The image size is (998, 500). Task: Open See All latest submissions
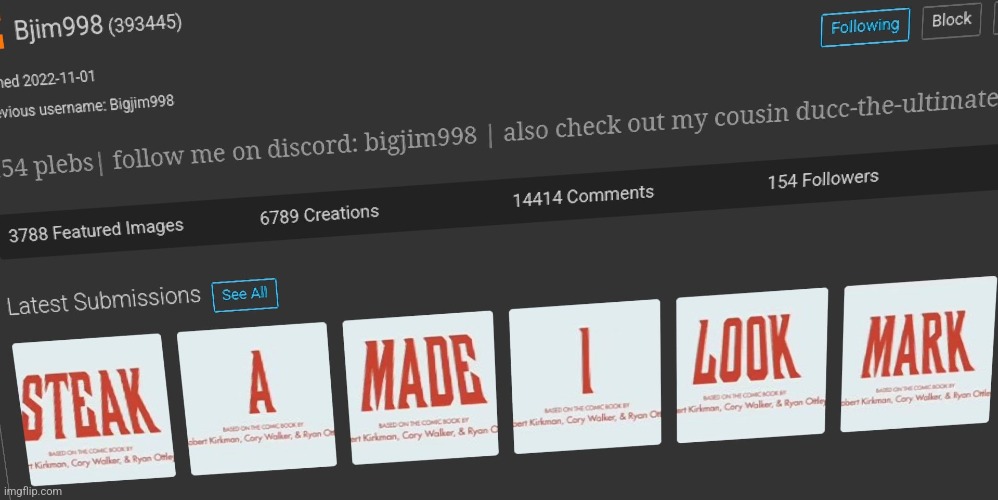point(244,295)
